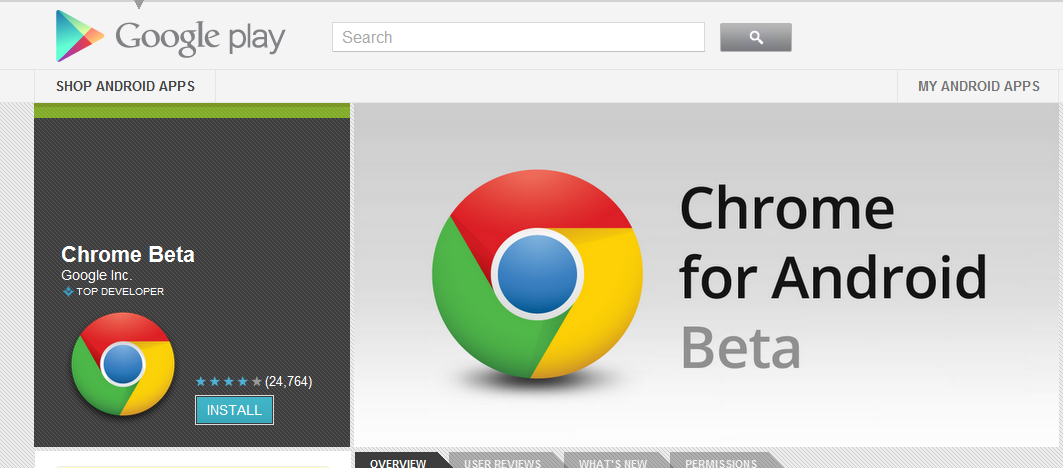
Task: Switch to the Overview tab
Action: click(398, 461)
